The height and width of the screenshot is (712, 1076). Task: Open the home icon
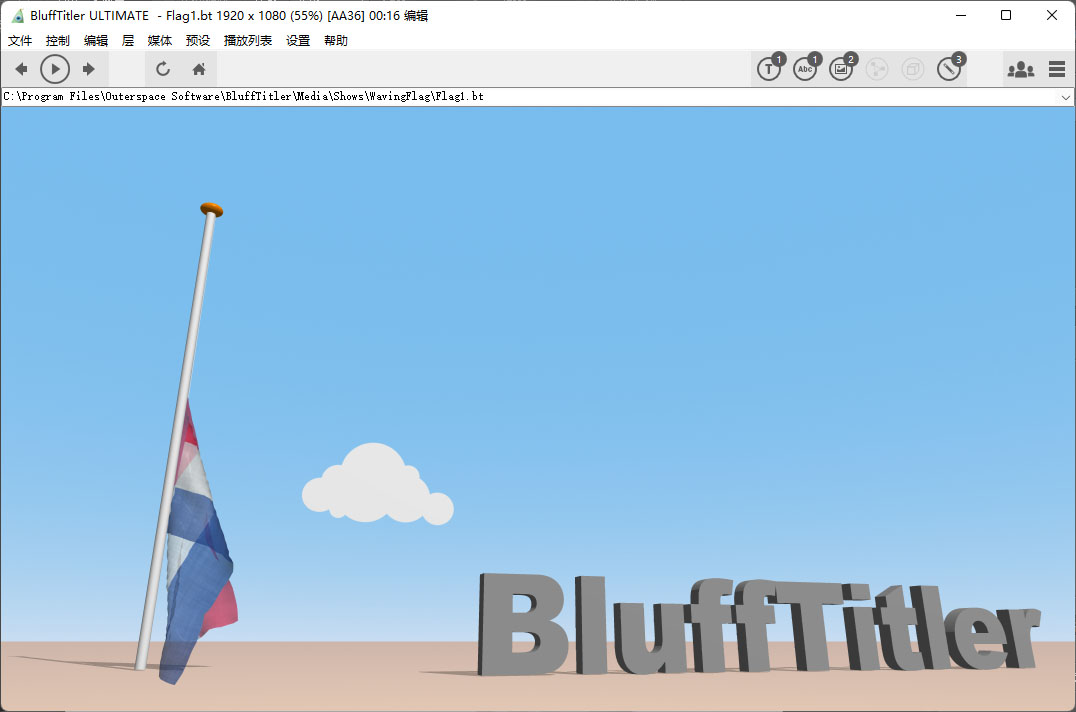tap(199, 69)
